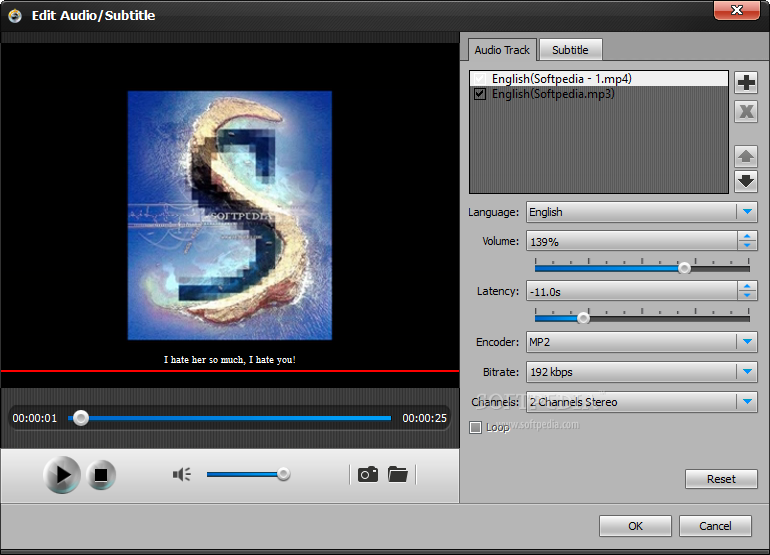Open the snapshot folder icon

pyautogui.click(x=398, y=474)
